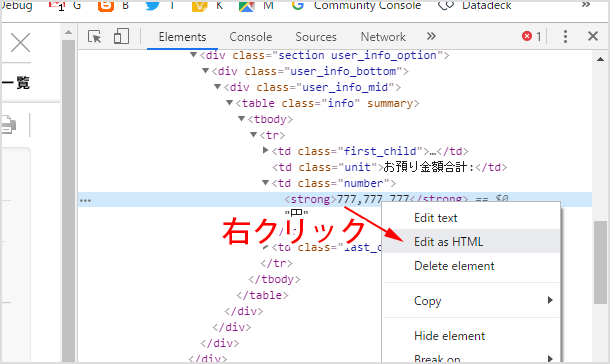Open the Blogger bookmark icon

coord(105,5)
